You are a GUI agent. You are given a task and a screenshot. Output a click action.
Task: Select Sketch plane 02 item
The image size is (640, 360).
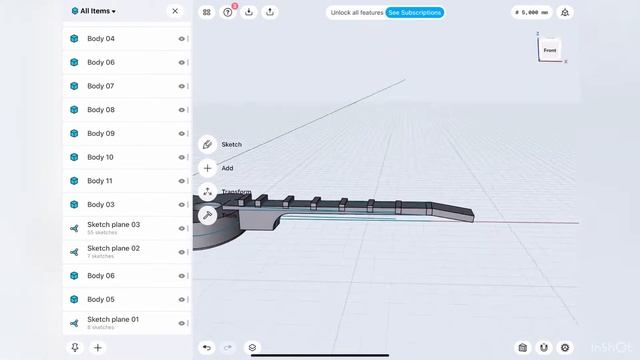coord(127,252)
